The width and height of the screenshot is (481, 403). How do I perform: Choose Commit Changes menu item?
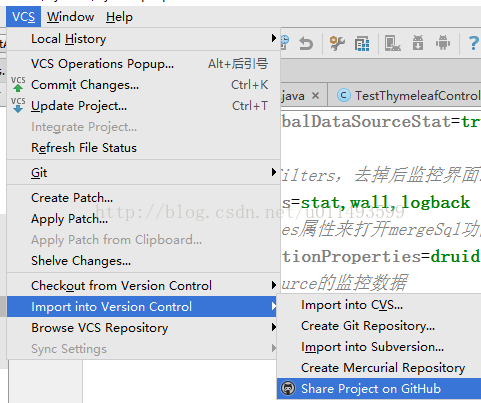click(x=143, y=85)
